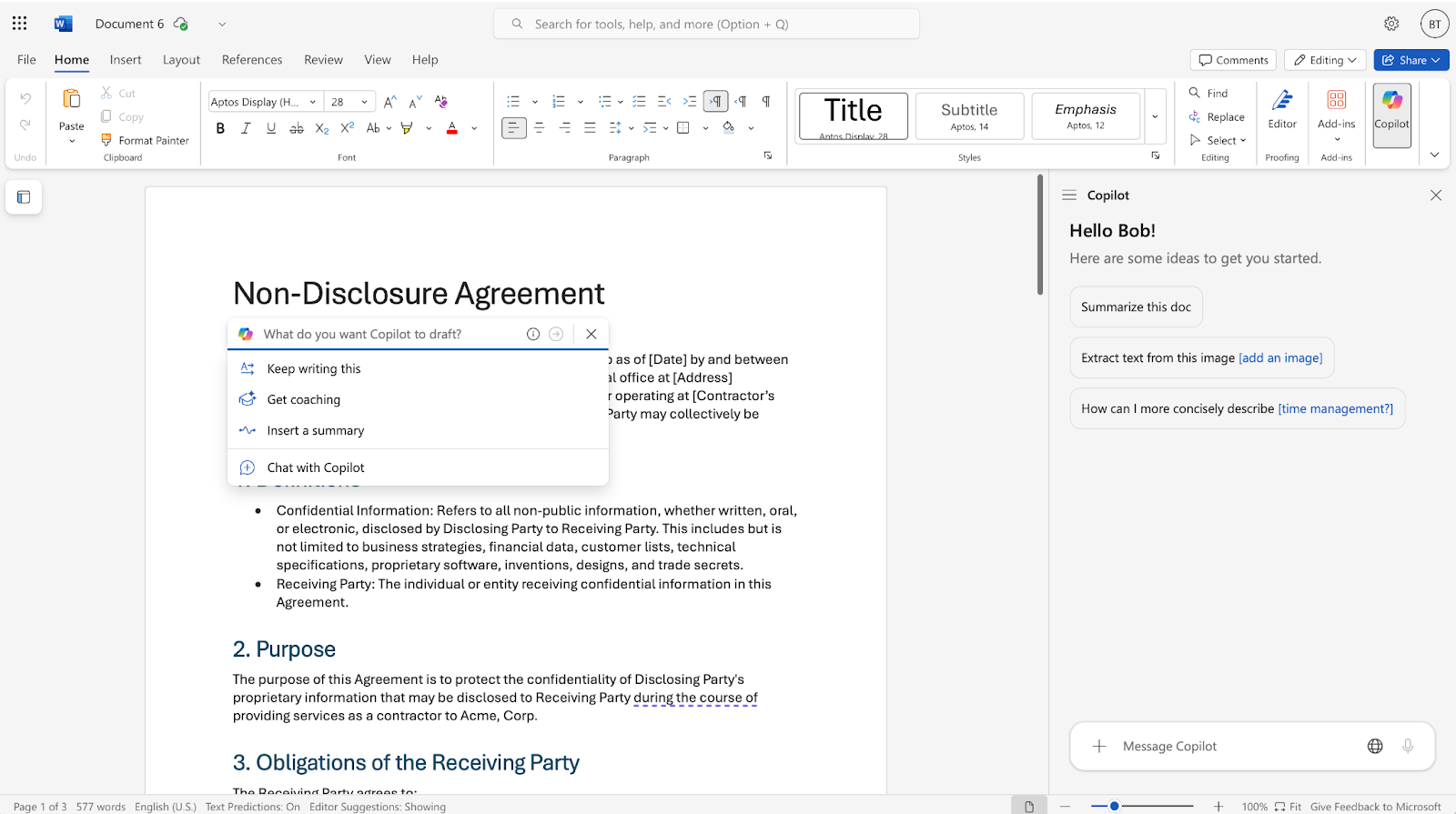Open the navigation pane icon
This screenshot has width=1456, height=814.
point(24,197)
